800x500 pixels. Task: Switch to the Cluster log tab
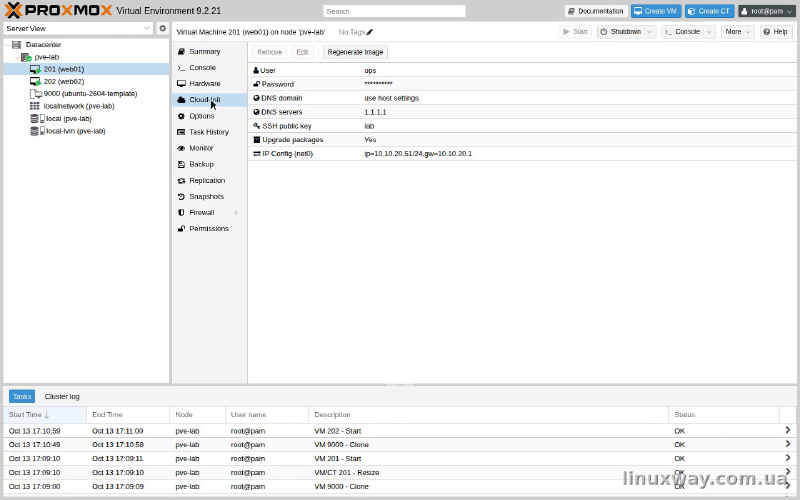(62, 396)
